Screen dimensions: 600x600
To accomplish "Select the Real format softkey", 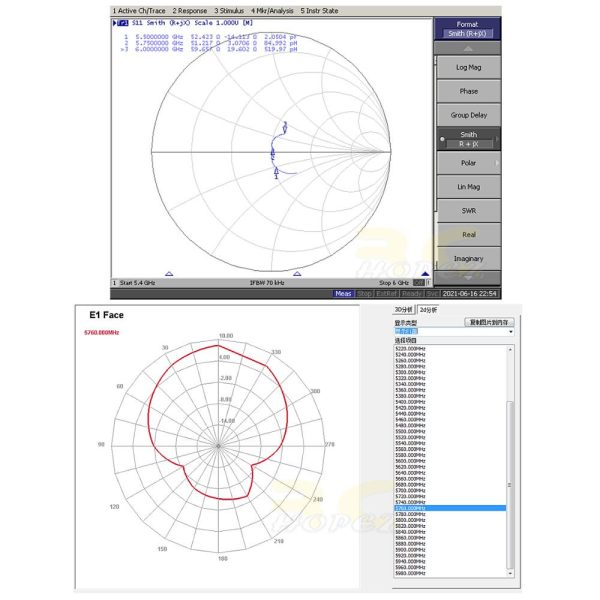I will (468, 235).
